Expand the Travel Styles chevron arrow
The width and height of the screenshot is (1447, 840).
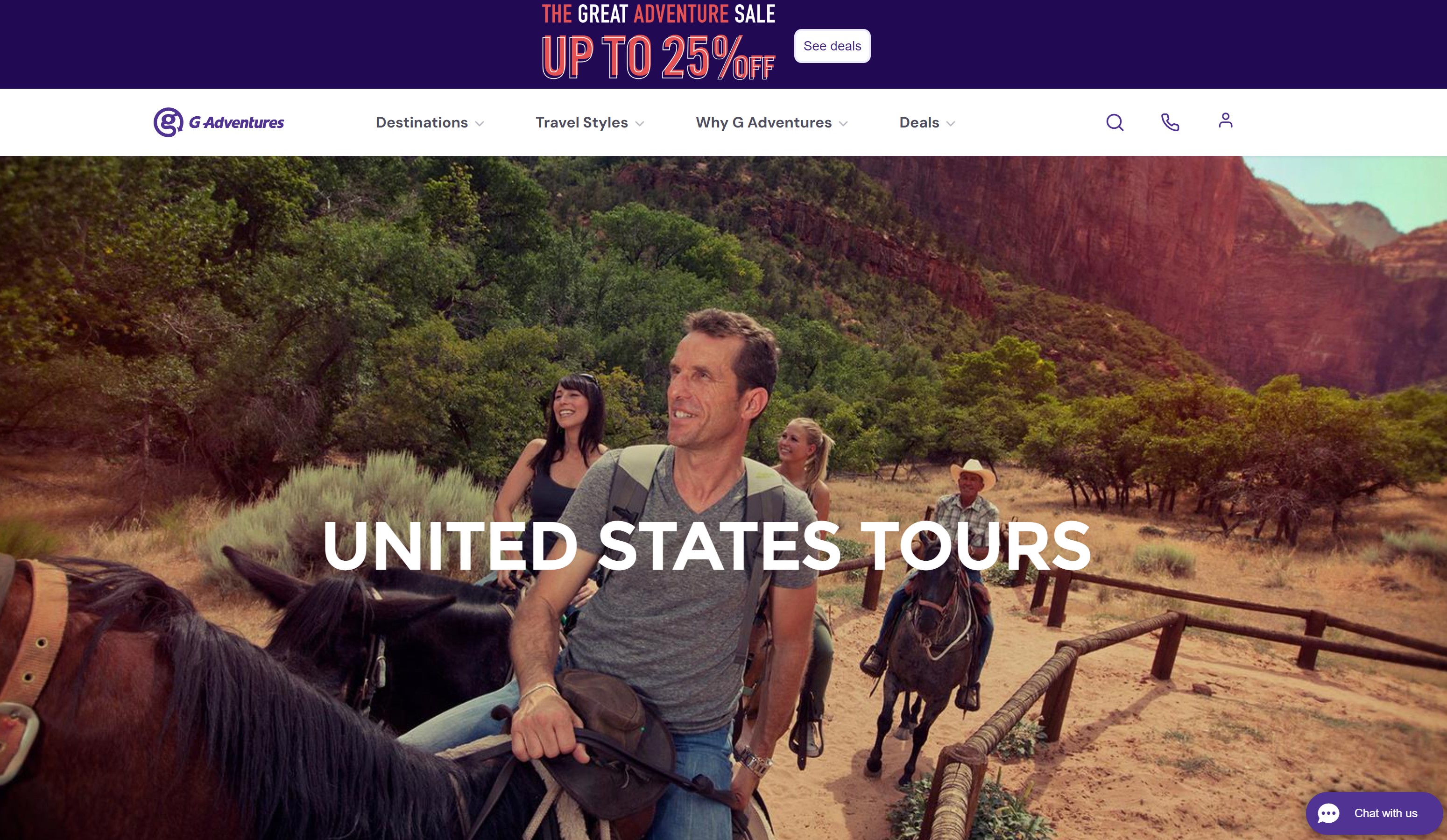point(640,123)
